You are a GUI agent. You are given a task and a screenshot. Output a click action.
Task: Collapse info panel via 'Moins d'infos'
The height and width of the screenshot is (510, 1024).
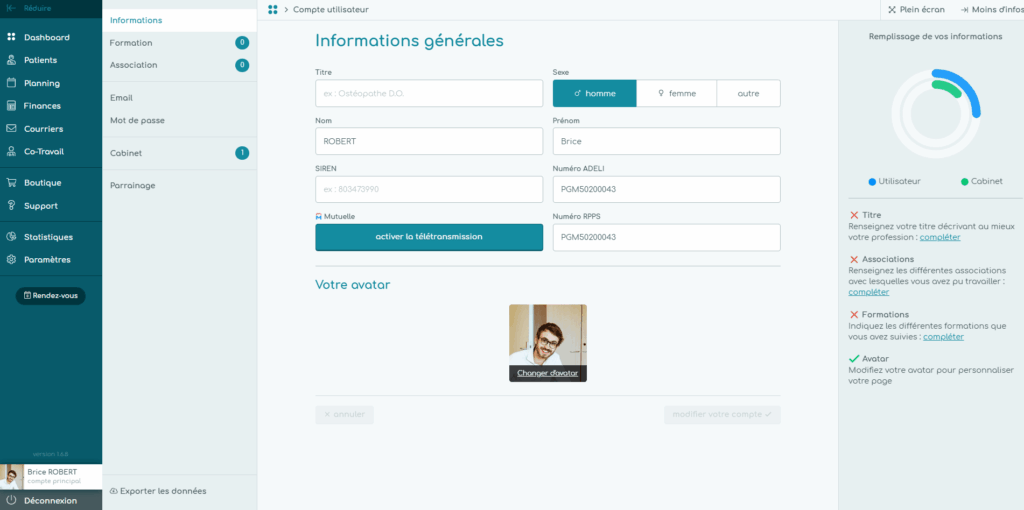click(x=989, y=10)
